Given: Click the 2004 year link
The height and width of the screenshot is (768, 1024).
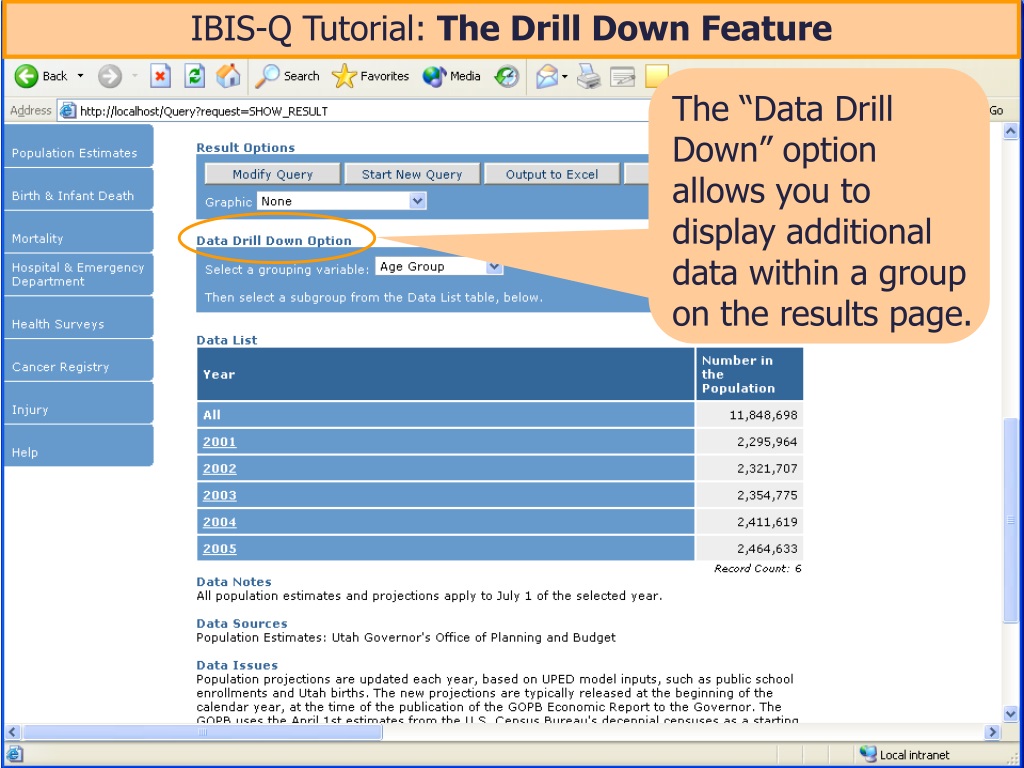Looking at the screenshot, I should (x=219, y=522).
